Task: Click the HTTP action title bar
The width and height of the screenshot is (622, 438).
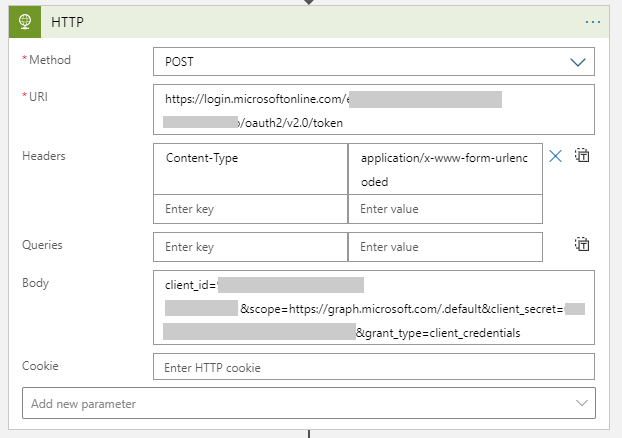Action: point(300,21)
